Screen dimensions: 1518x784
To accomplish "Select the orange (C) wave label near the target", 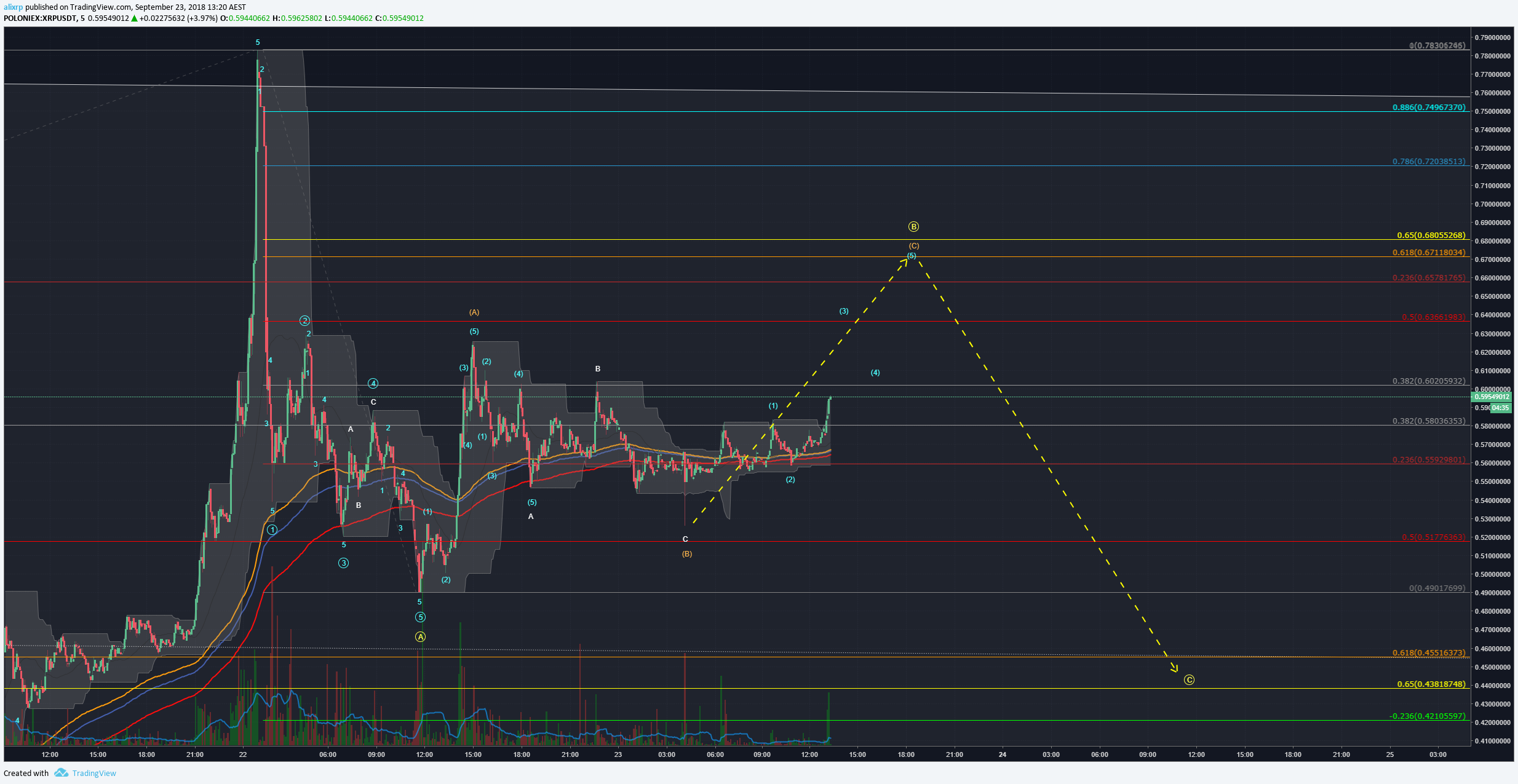I will pos(914,246).
